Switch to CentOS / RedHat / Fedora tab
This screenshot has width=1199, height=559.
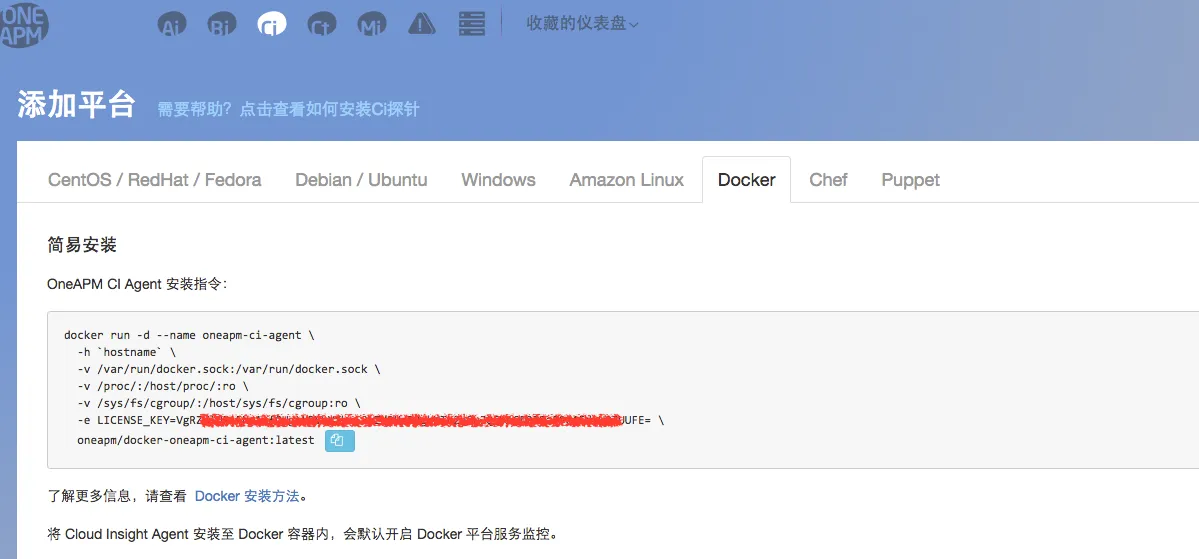(x=154, y=180)
